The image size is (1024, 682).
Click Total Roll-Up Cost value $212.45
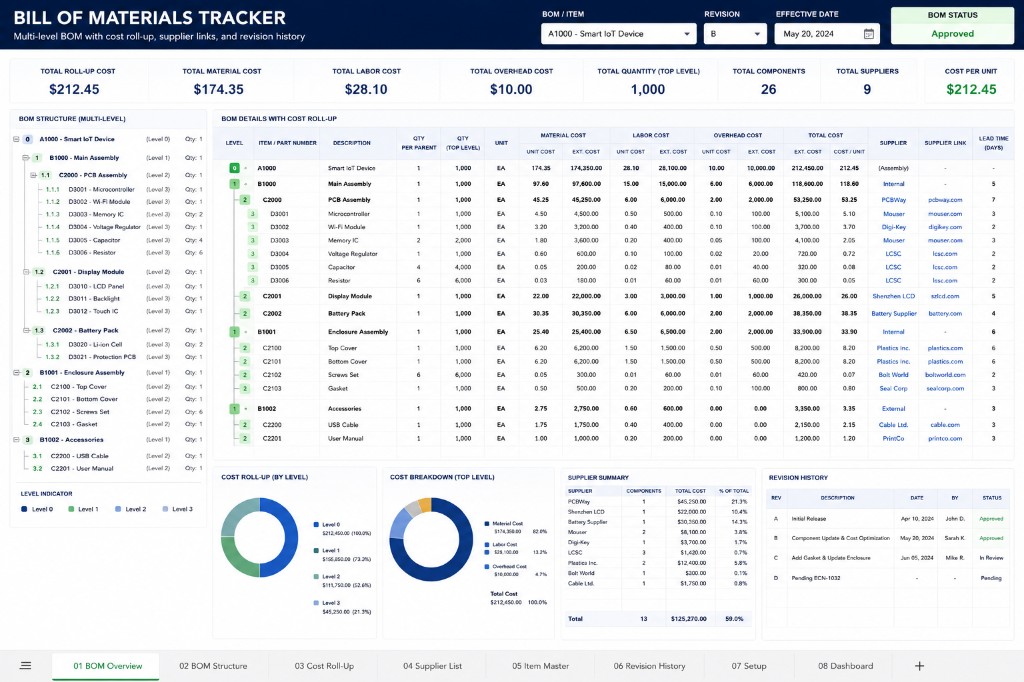[74, 89]
